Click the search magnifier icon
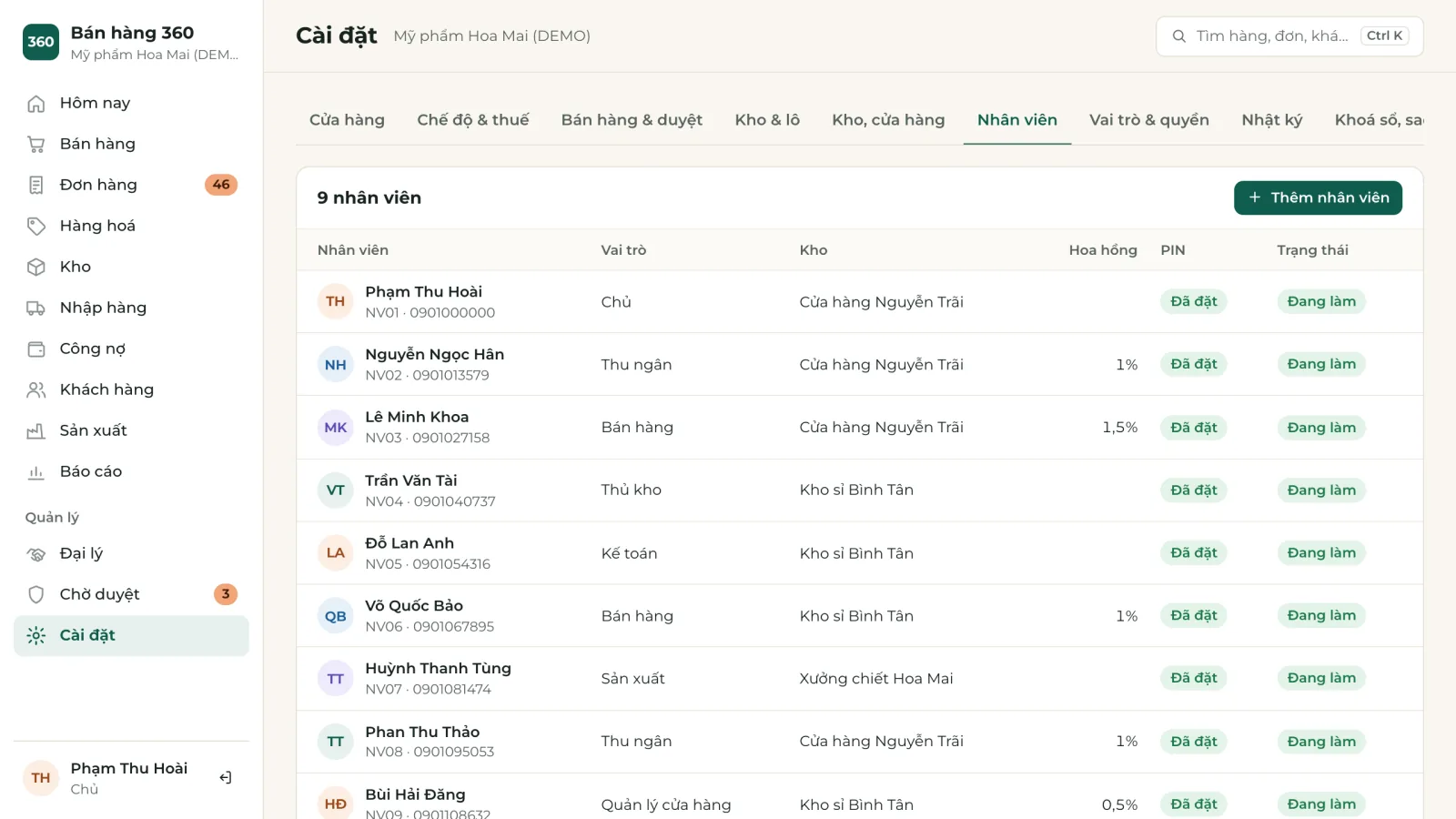 1179,36
